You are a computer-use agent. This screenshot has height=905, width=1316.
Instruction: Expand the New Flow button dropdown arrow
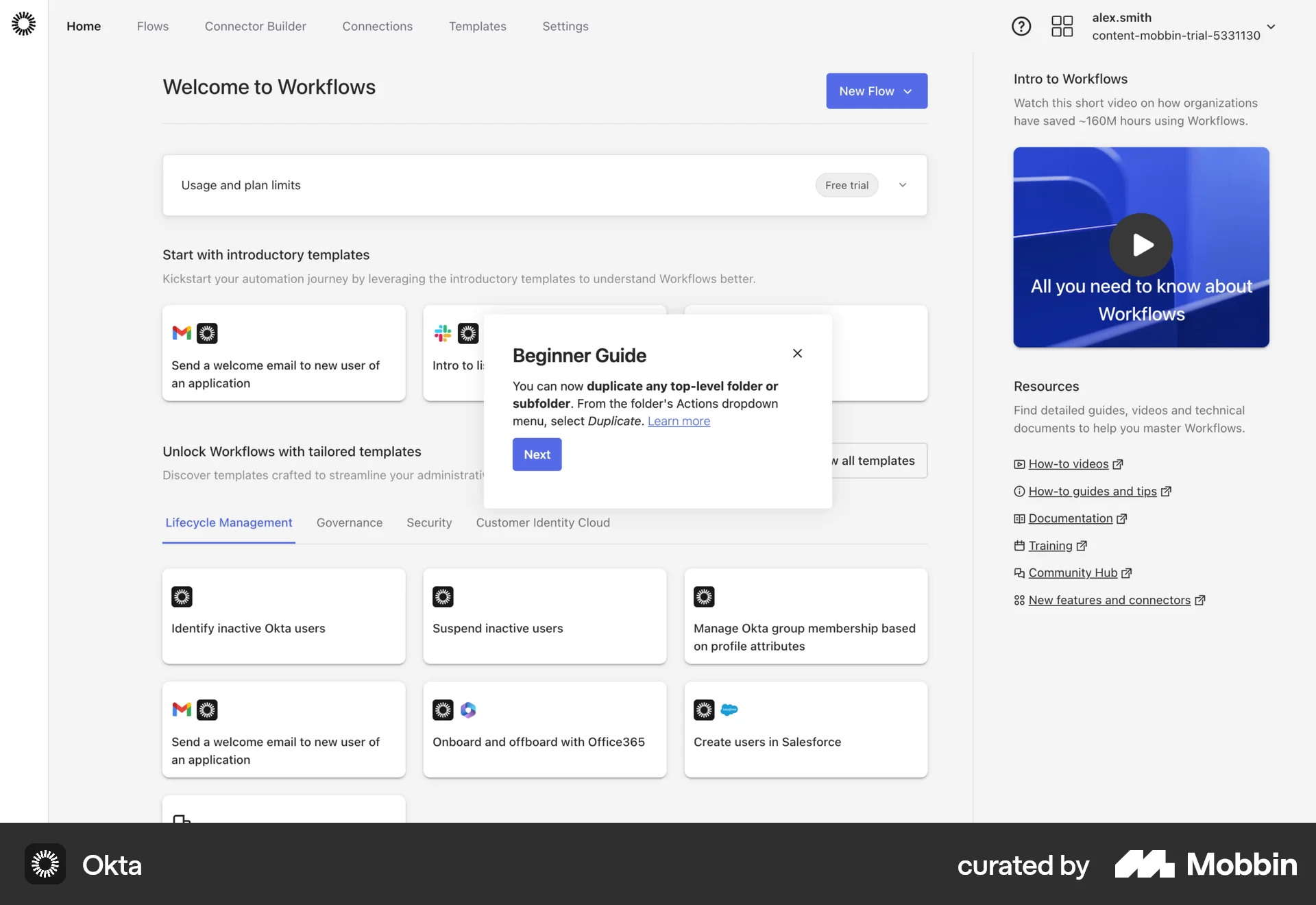click(908, 90)
